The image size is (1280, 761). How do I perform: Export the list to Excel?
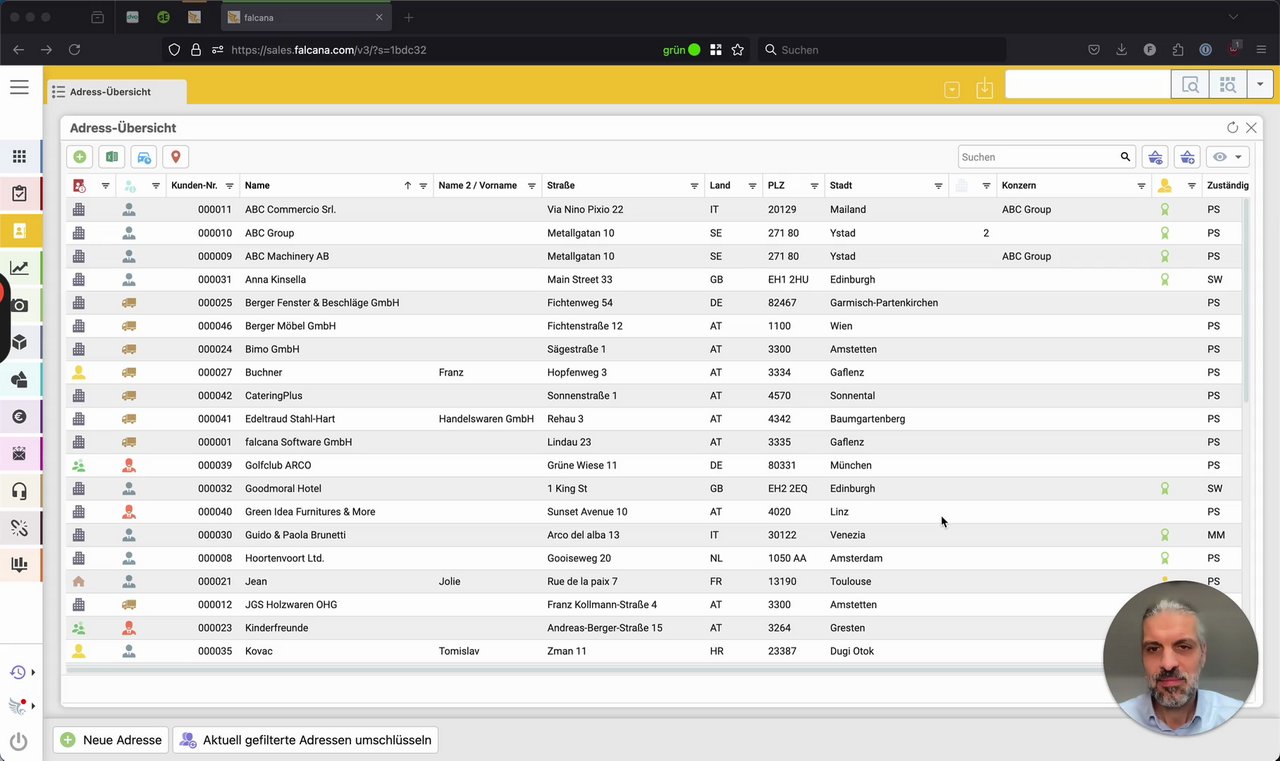pyautogui.click(x=112, y=157)
